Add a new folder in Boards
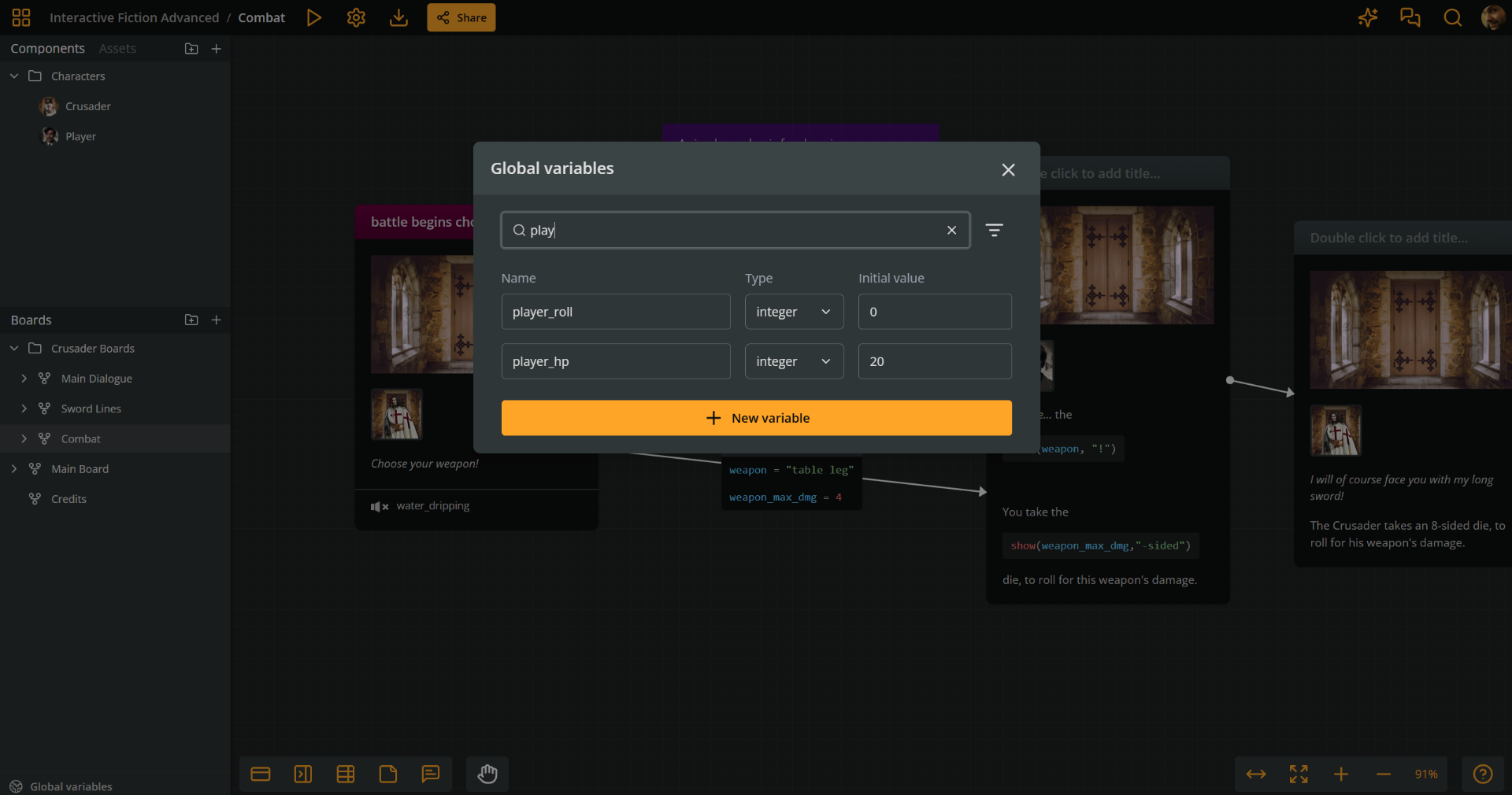This screenshot has height=795, width=1512. [x=191, y=320]
